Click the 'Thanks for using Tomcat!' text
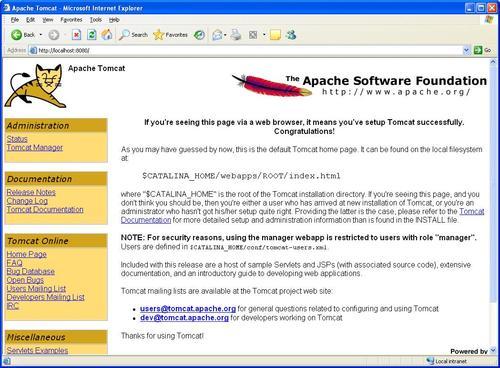500x368 pixels. coord(162,336)
